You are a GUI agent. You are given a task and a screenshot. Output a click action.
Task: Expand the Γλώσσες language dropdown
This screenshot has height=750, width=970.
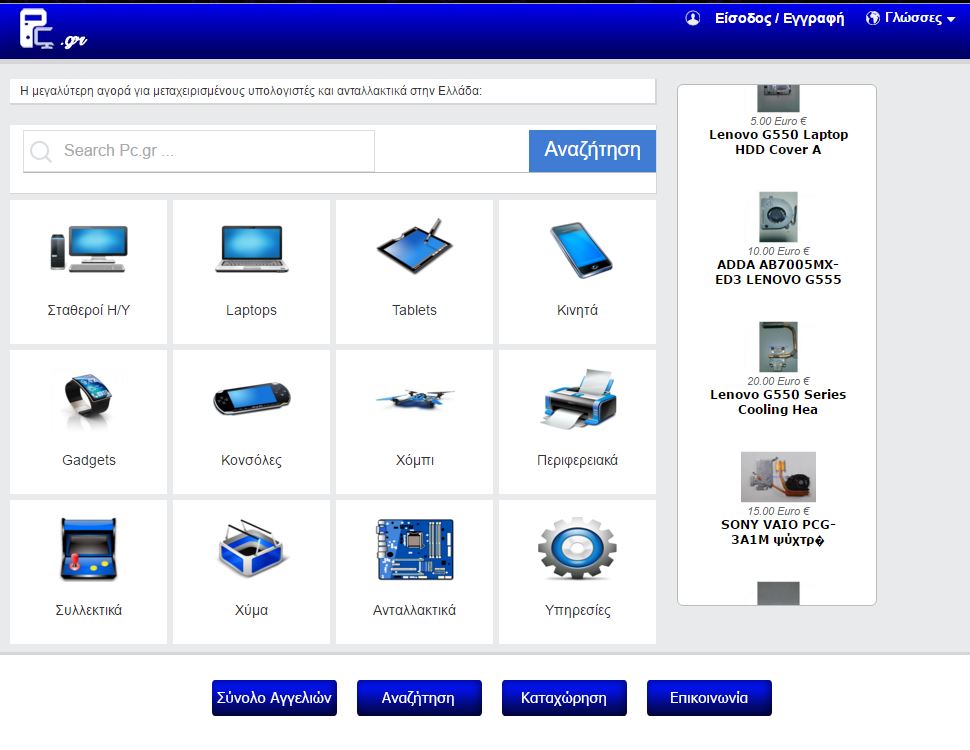911,18
